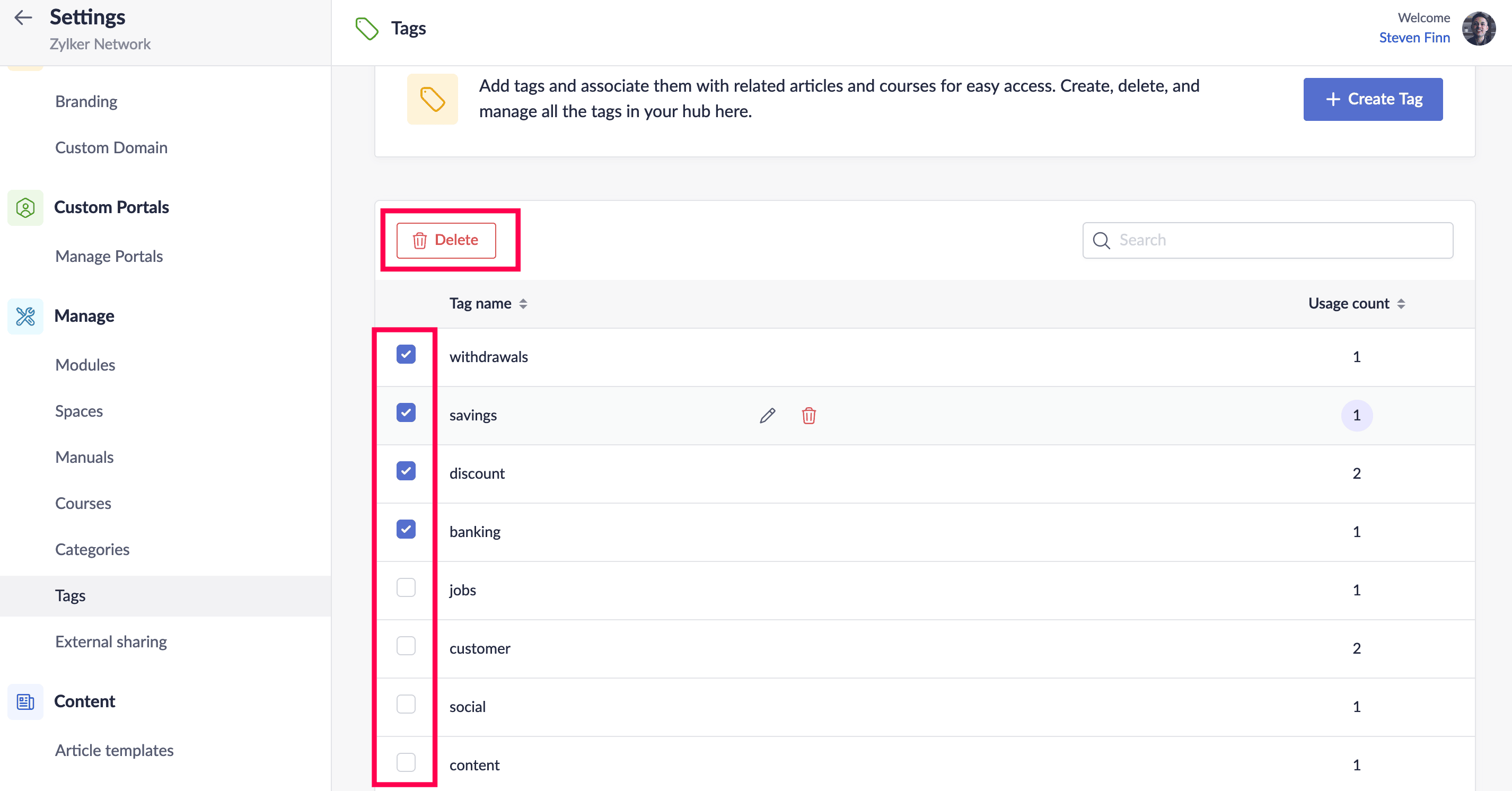The width and height of the screenshot is (1512, 791).
Task: Click Steven Finn's profile avatar
Action: pos(1478,28)
